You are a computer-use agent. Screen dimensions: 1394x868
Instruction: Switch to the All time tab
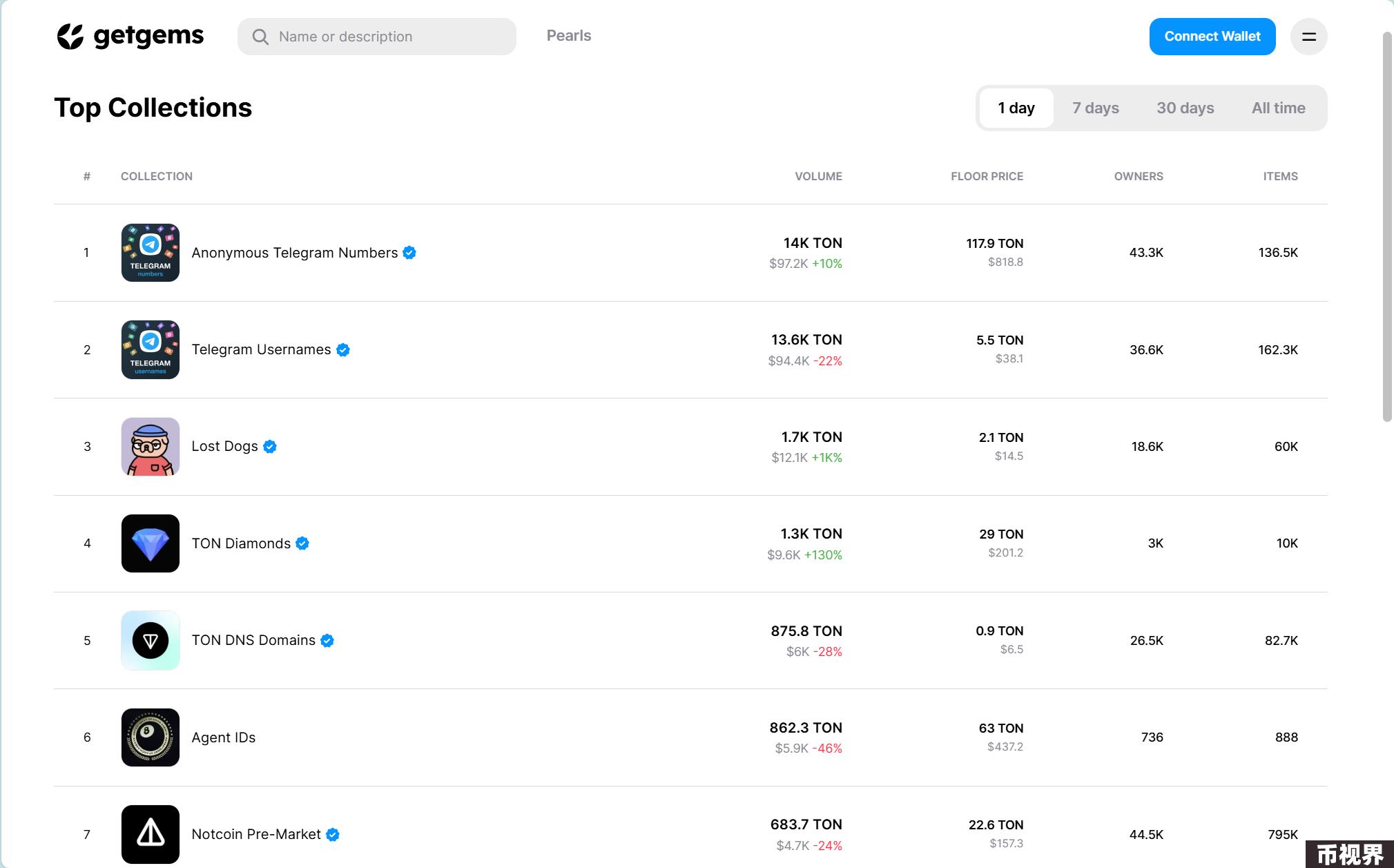[1279, 108]
